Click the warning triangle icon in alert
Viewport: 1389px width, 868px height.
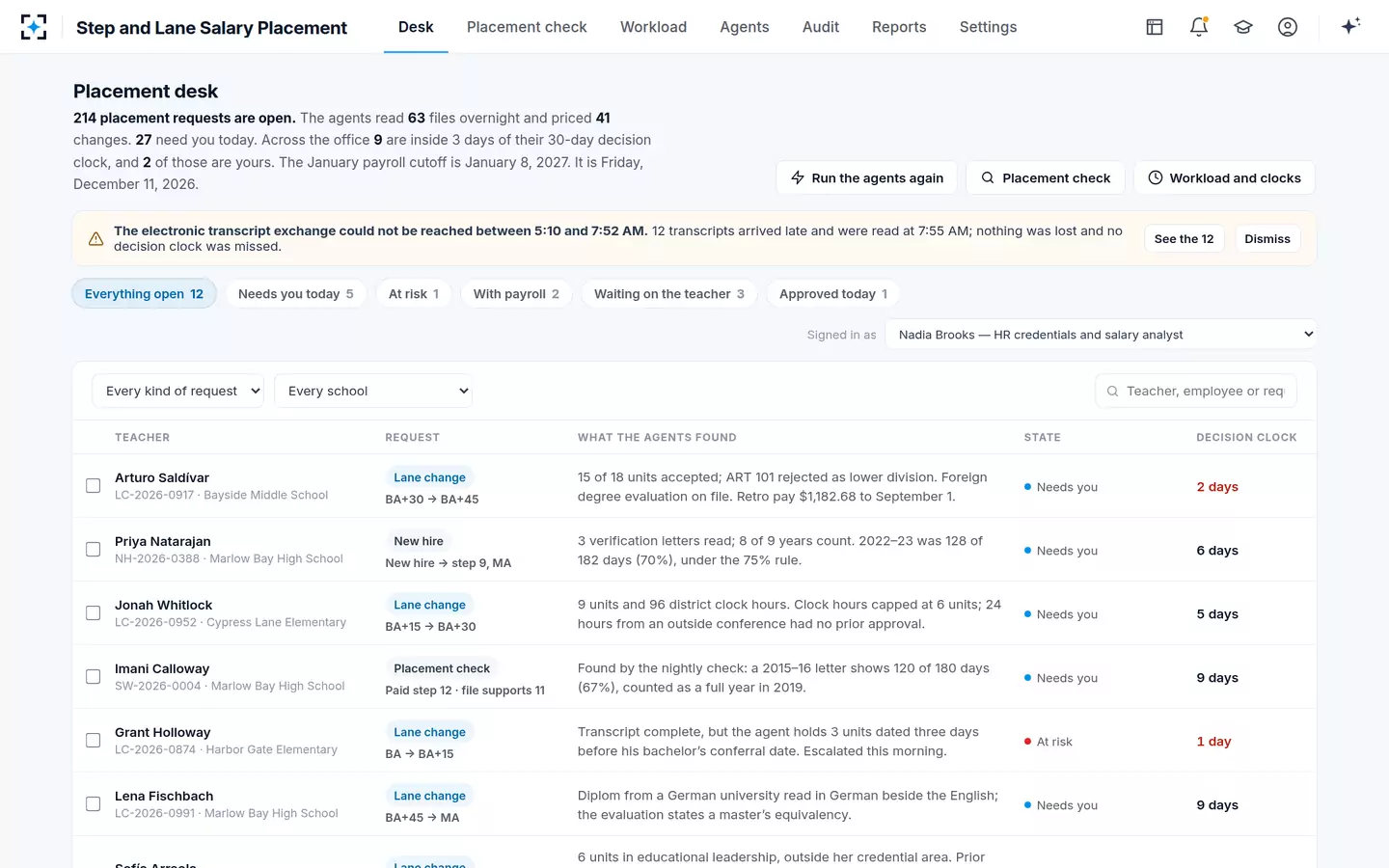(x=96, y=238)
